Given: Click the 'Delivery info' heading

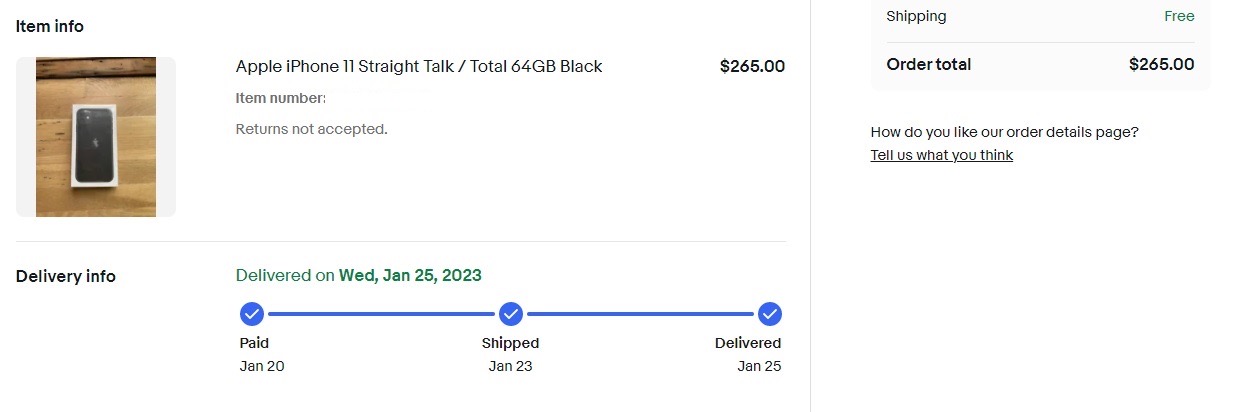Looking at the screenshot, I should pos(66,276).
